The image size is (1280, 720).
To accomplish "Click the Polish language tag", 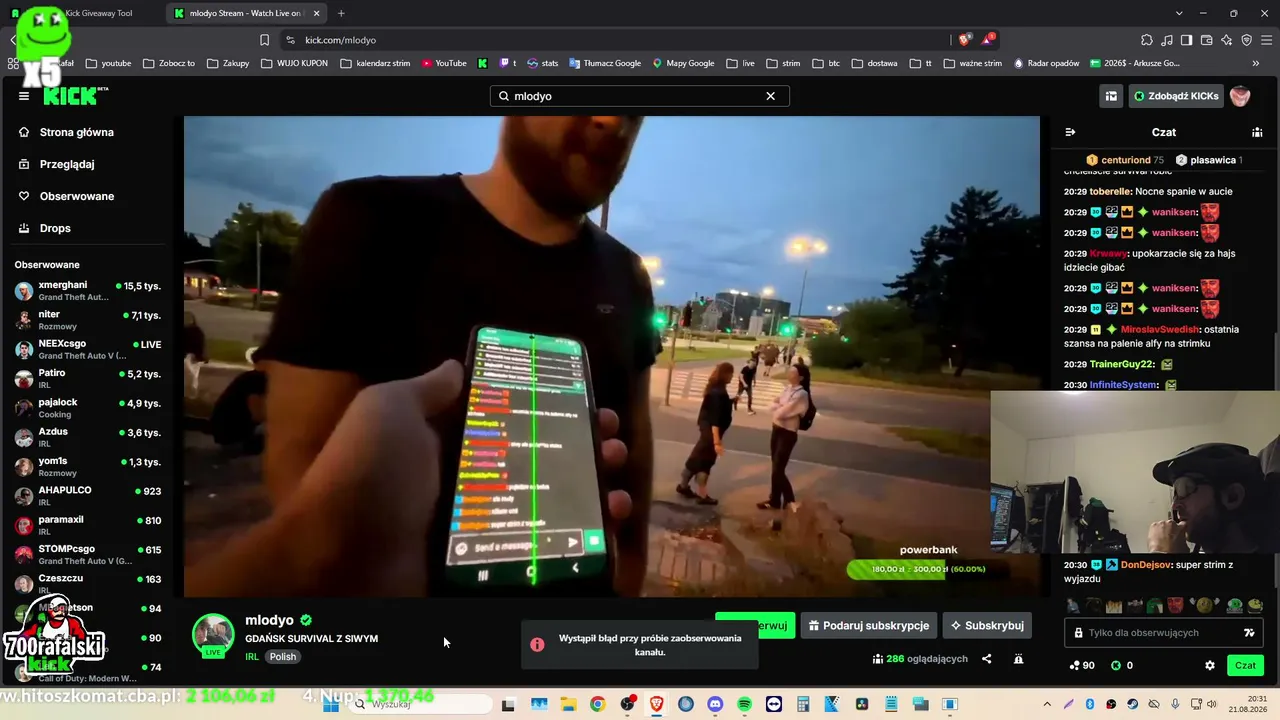I will pyautogui.click(x=283, y=657).
